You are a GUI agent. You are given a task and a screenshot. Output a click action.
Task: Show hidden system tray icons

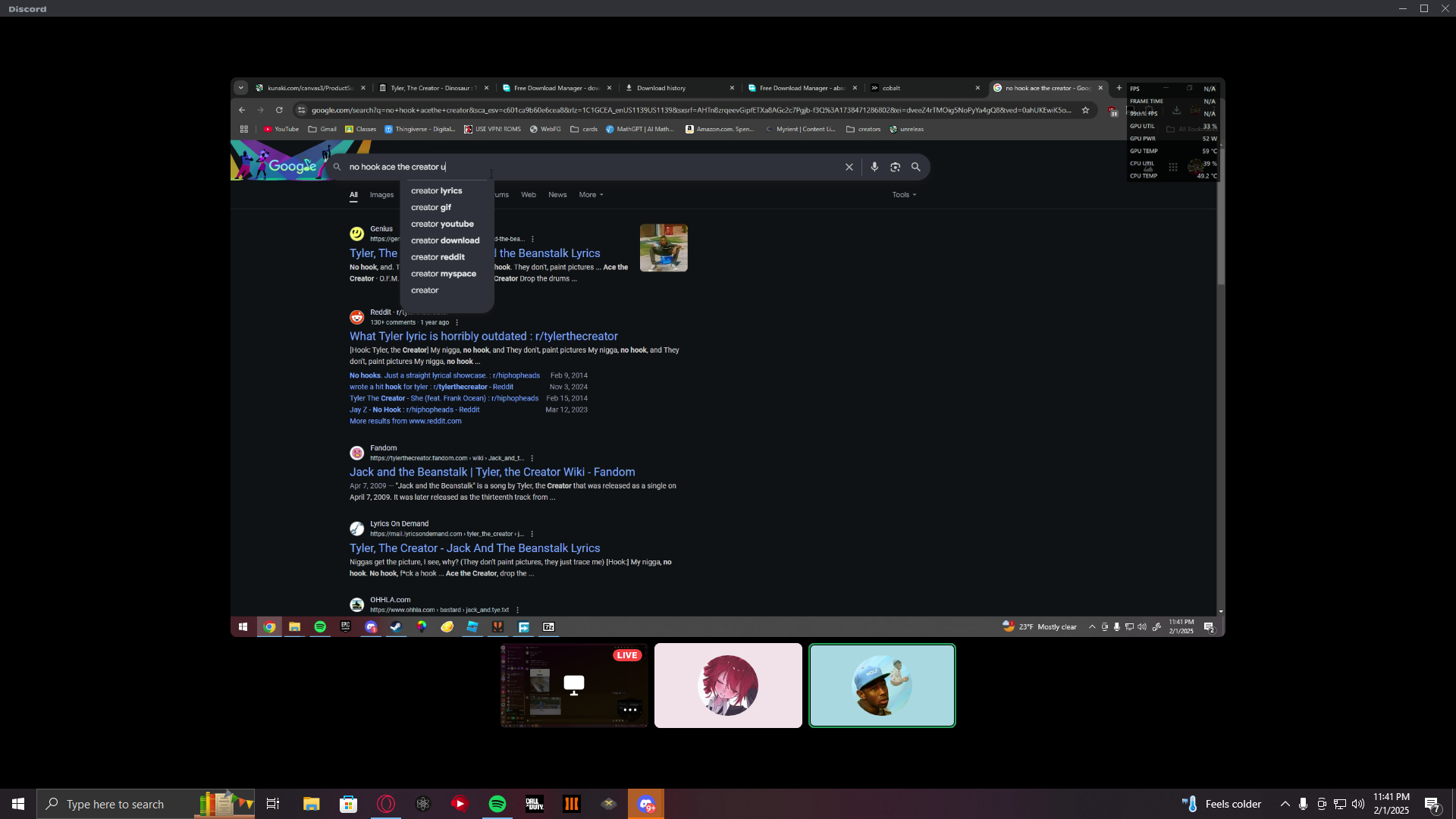click(1285, 804)
